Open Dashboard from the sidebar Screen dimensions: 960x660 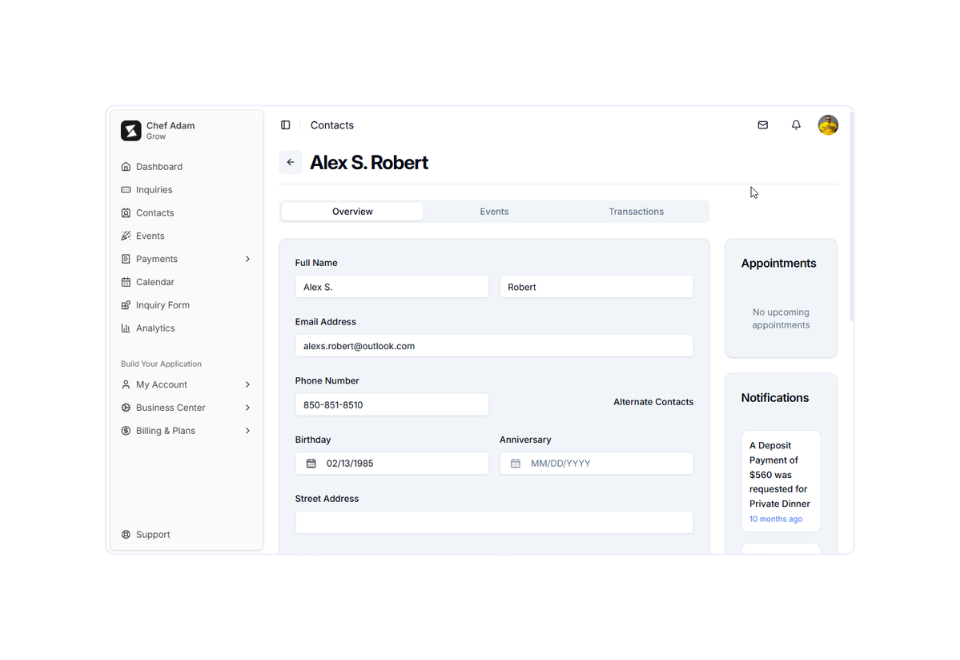point(159,167)
